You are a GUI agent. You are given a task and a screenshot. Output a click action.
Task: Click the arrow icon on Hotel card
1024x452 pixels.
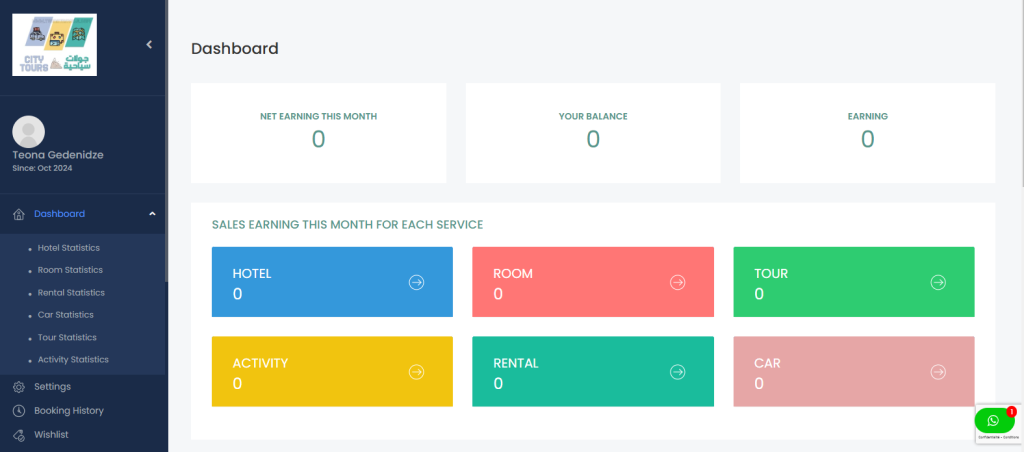click(x=417, y=282)
